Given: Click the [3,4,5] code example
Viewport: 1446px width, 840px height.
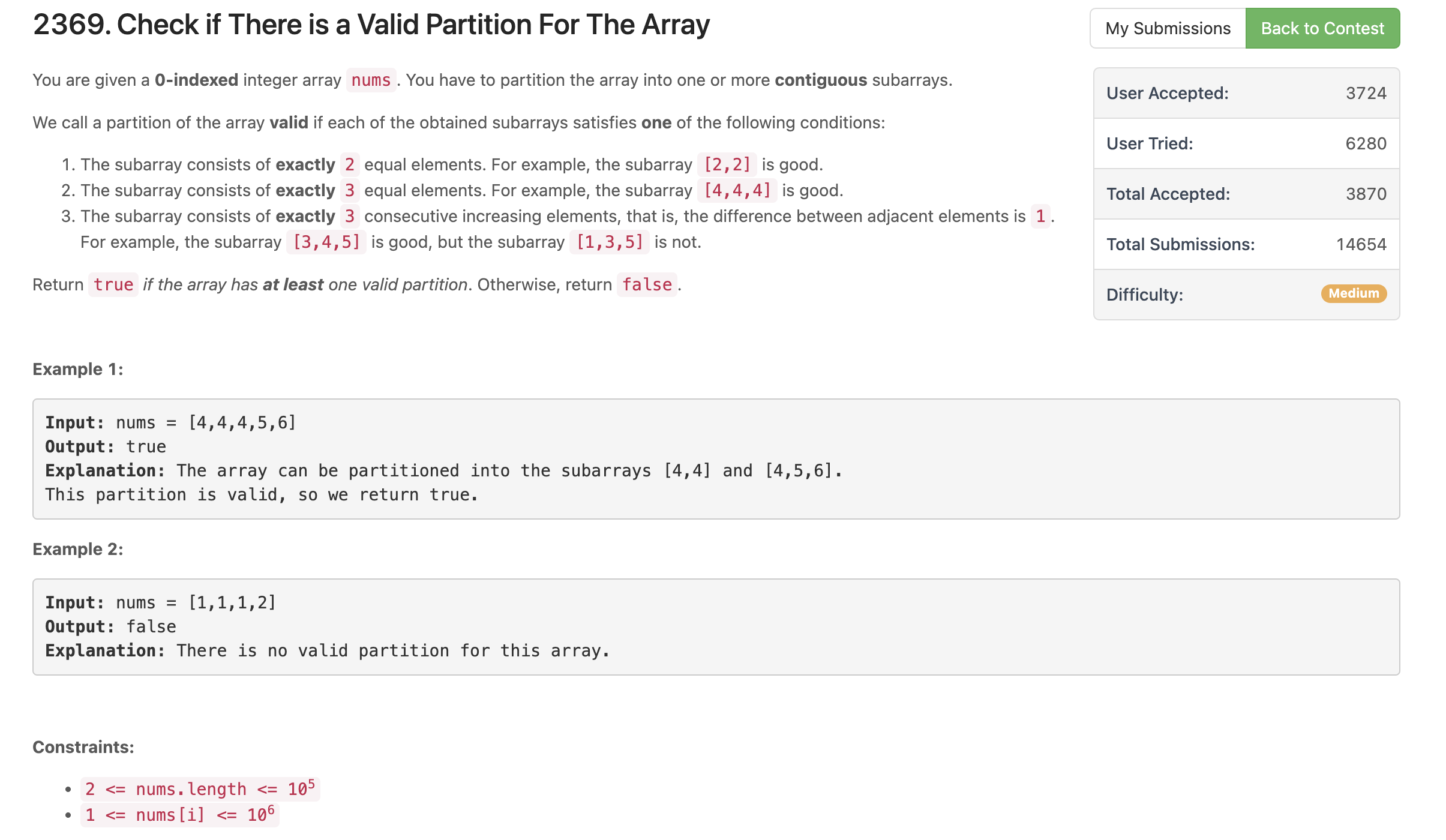Looking at the screenshot, I should click(x=326, y=242).
